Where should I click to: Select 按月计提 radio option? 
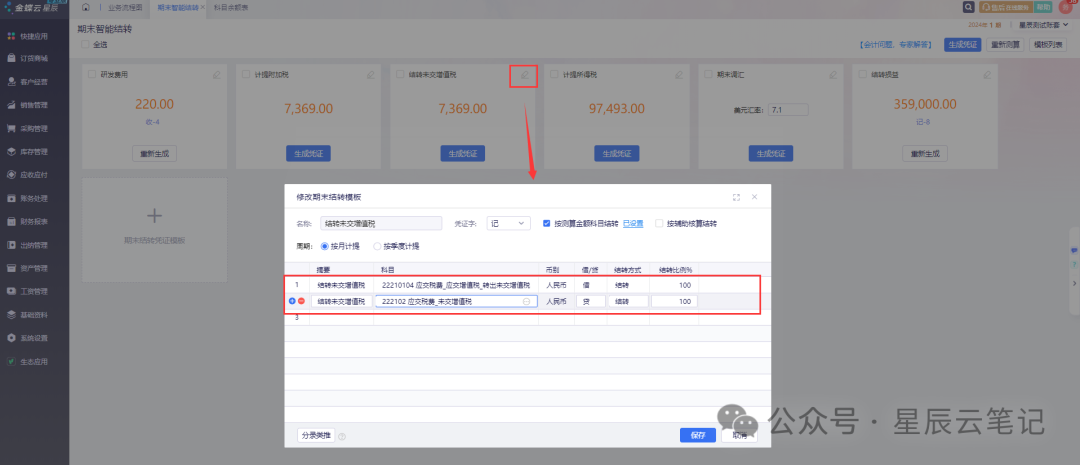pos(325,246)
